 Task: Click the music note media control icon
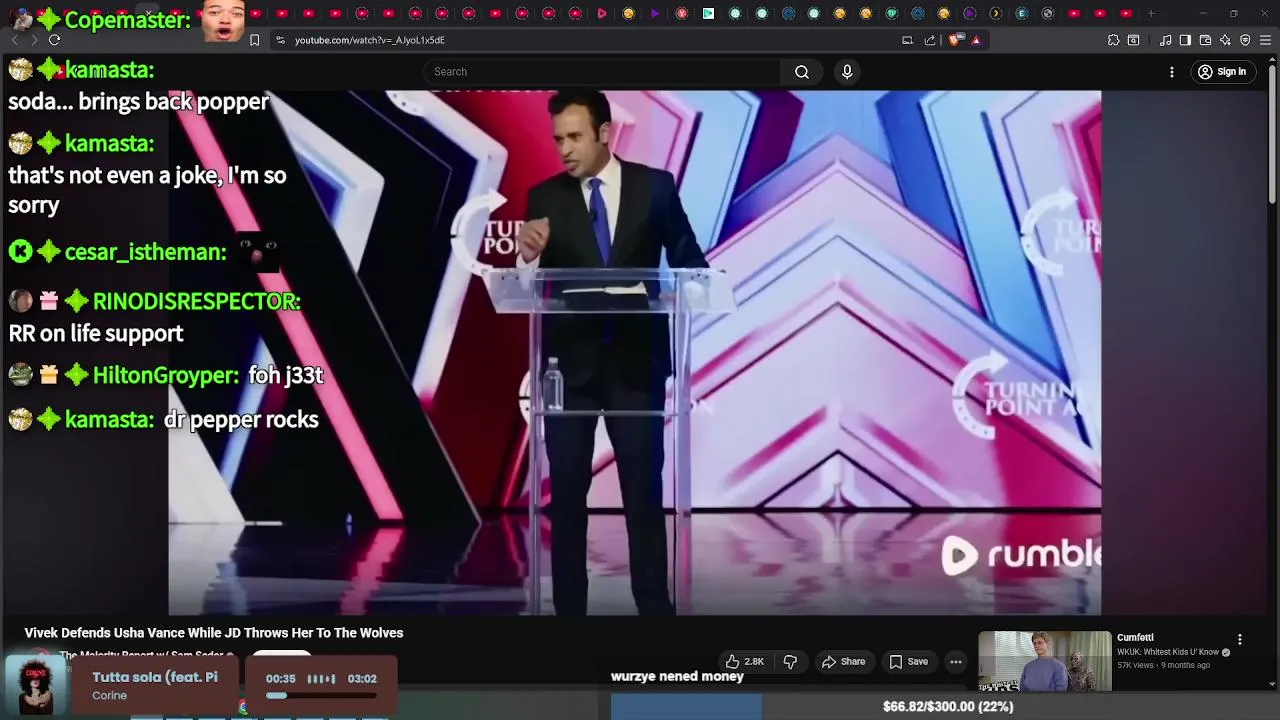(x=1165, y=40)
